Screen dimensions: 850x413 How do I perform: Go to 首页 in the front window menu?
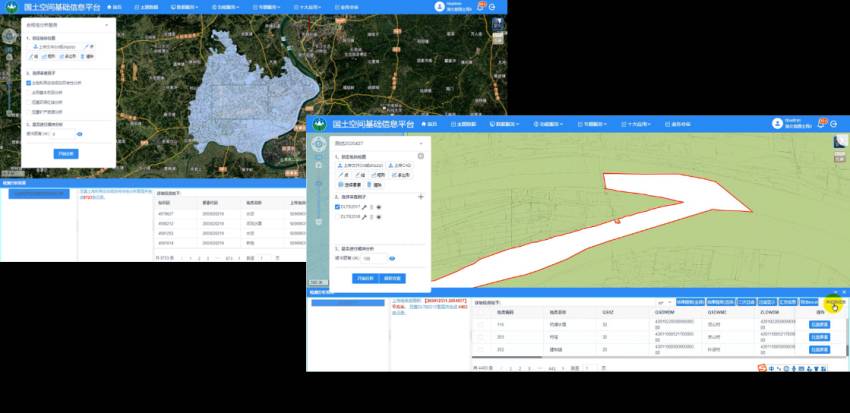pos(429,124)
